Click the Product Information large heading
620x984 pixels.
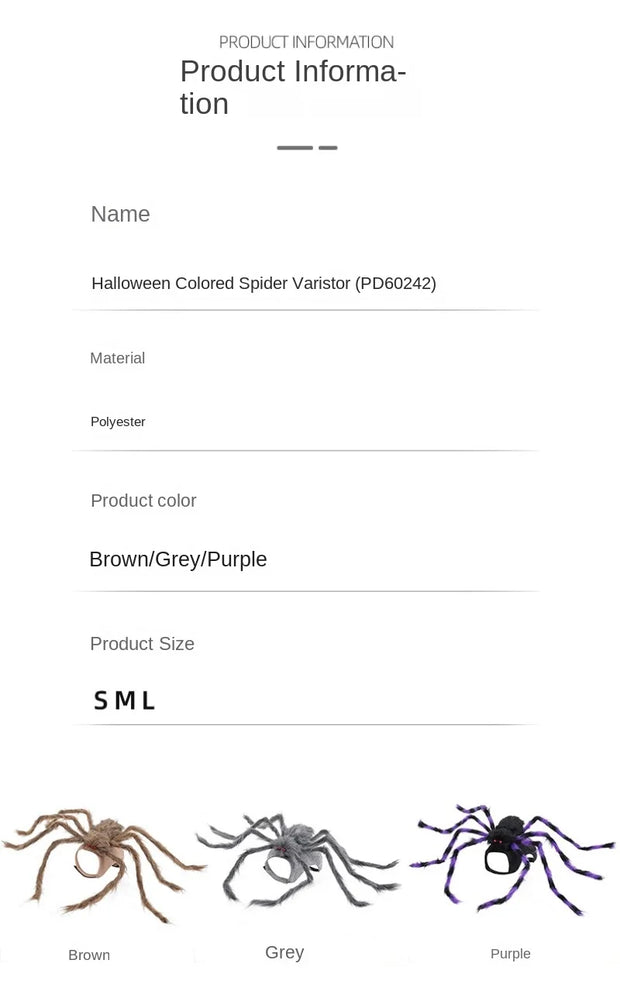(x=293, y=87)
